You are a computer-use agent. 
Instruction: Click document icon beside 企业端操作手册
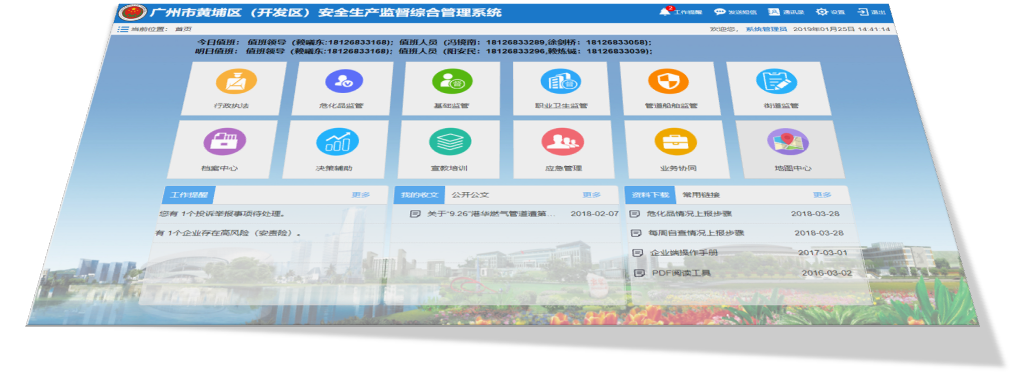[x=638, y=253]
